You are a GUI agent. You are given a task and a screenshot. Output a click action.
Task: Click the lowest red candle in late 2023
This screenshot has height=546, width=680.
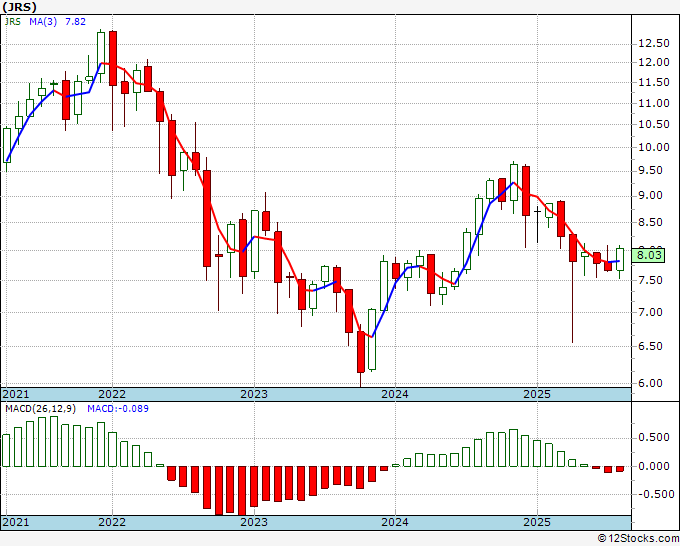click(361, 352)
